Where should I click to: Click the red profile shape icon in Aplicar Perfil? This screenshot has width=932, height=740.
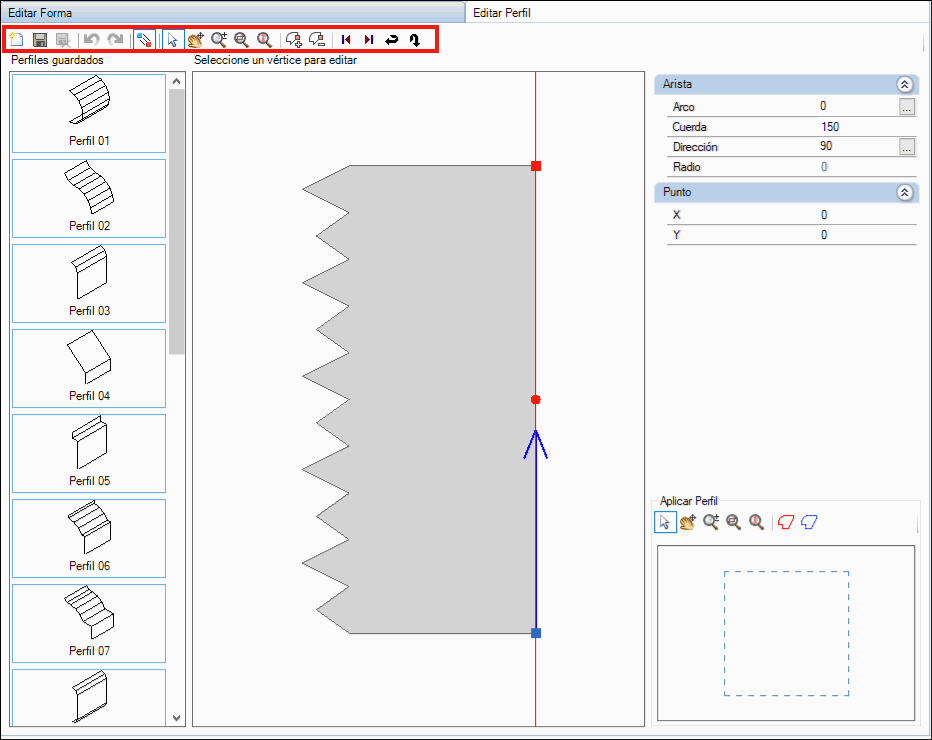tap(785, 522)
